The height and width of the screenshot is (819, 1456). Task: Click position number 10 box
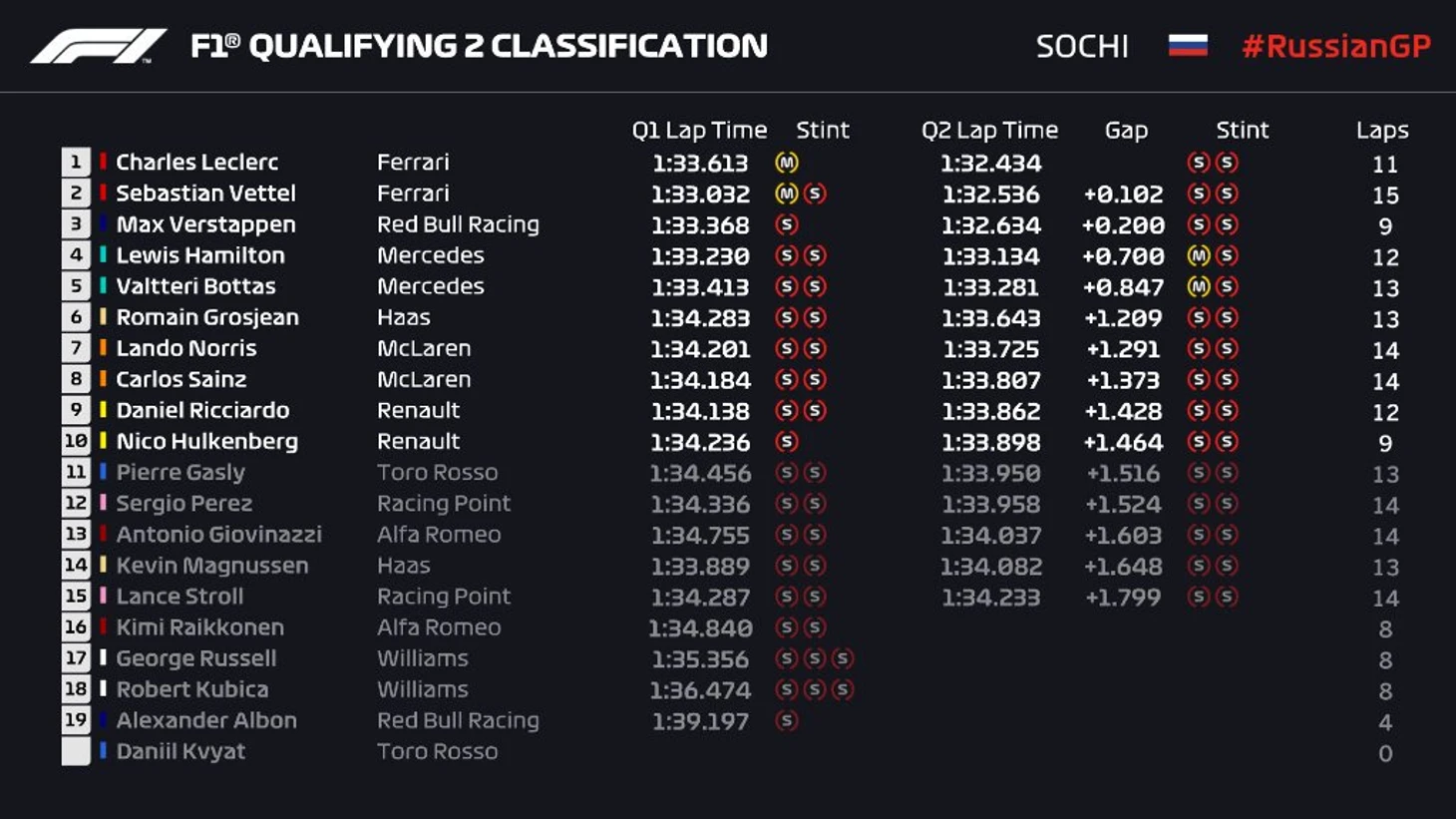76,441
